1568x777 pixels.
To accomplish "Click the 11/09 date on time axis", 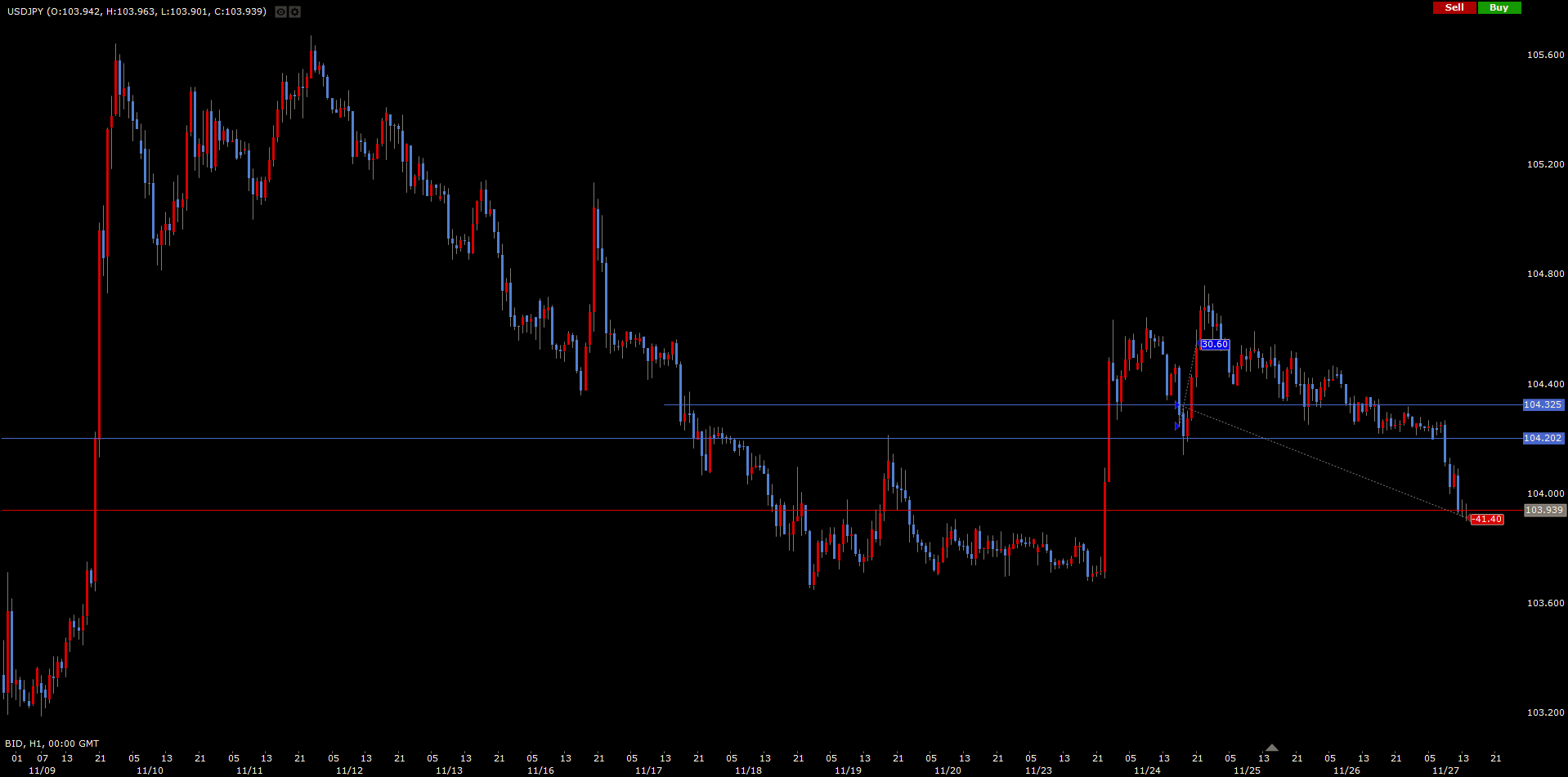I will 42,770.
